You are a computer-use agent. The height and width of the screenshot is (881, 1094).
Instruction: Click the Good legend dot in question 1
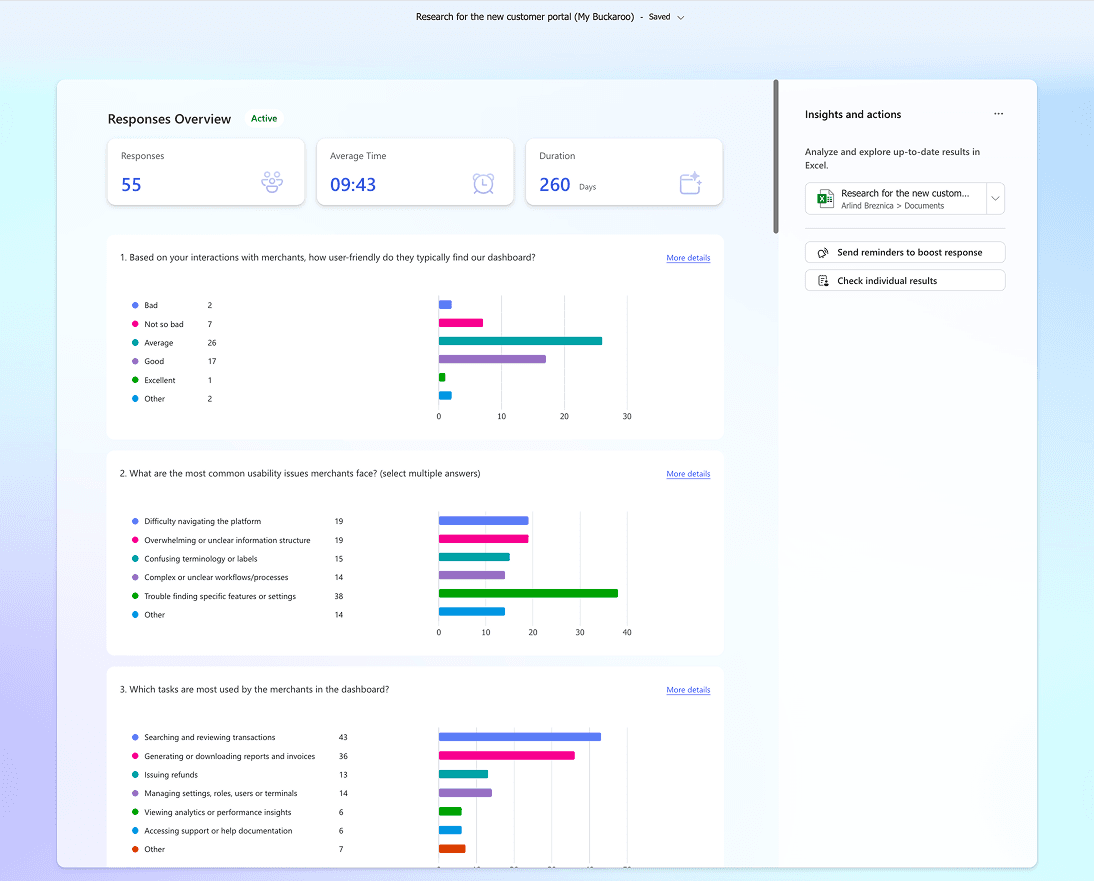click(135, 361)
